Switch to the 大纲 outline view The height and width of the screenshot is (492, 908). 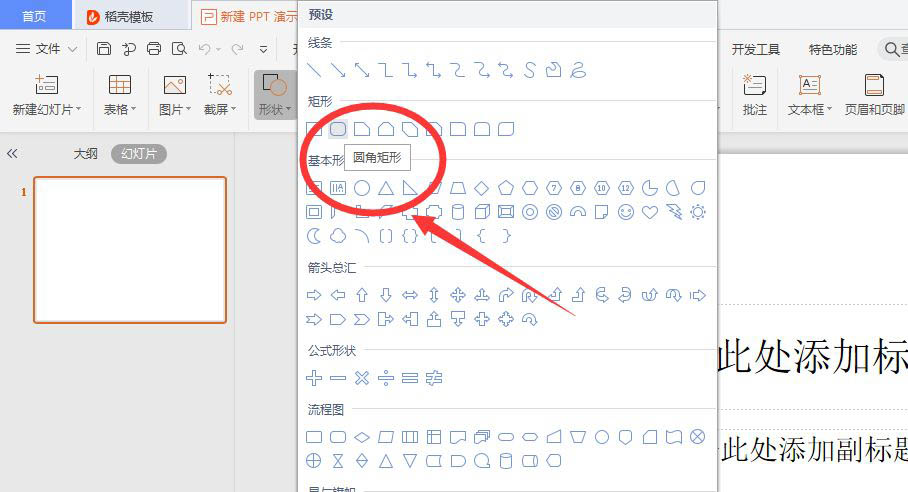85,154
